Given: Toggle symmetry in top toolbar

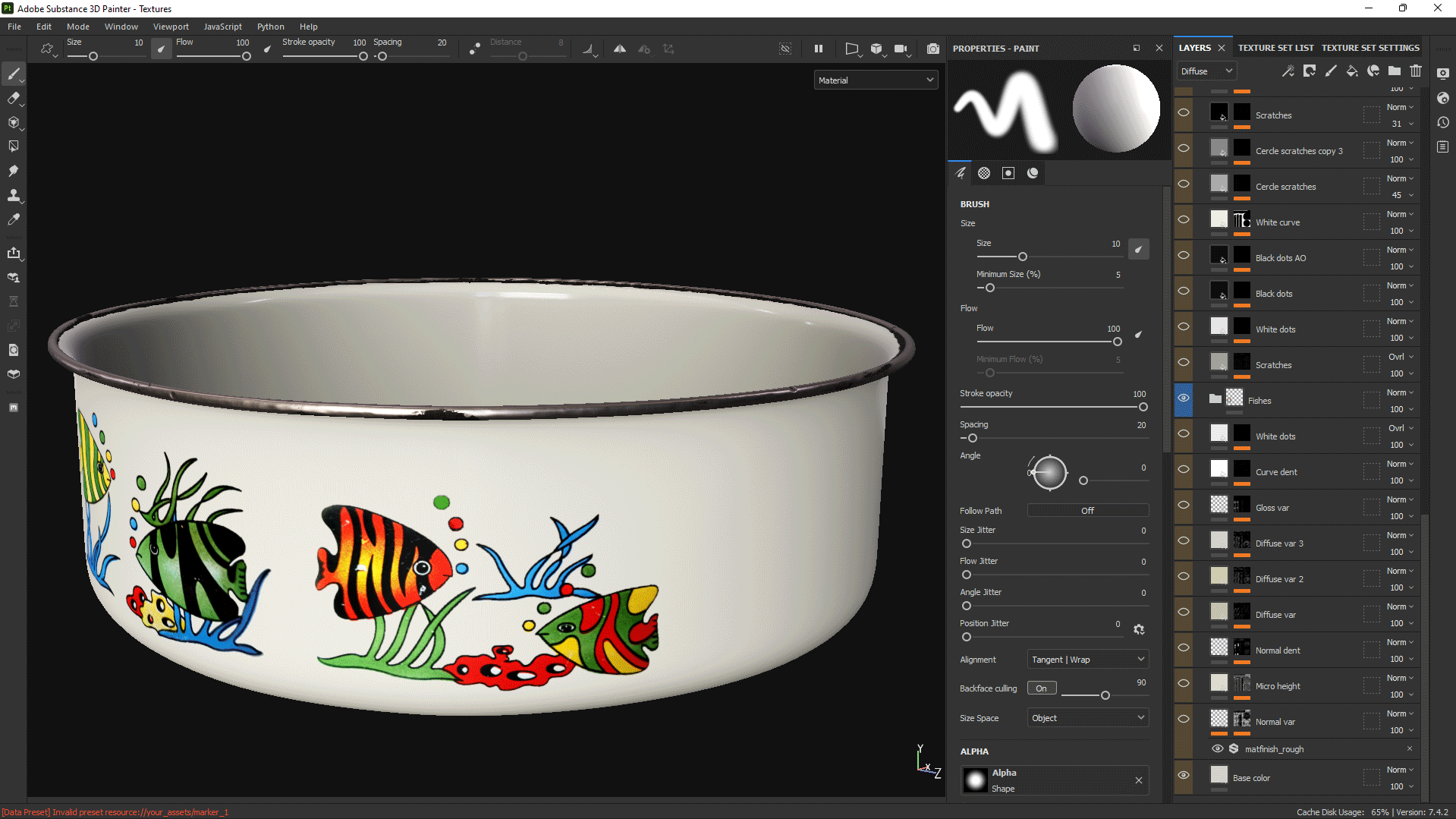Looking at the screenshot, I should point(619,49).
